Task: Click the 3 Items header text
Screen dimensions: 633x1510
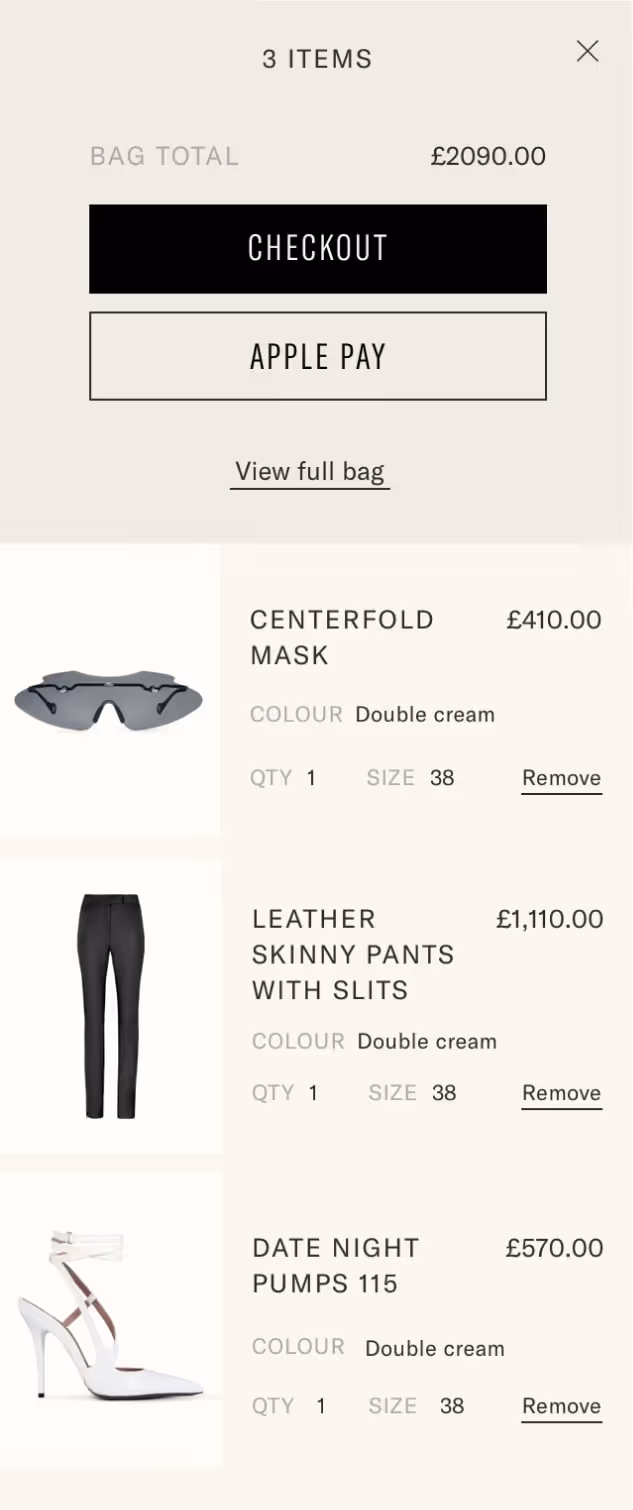Action: point(317,59)
